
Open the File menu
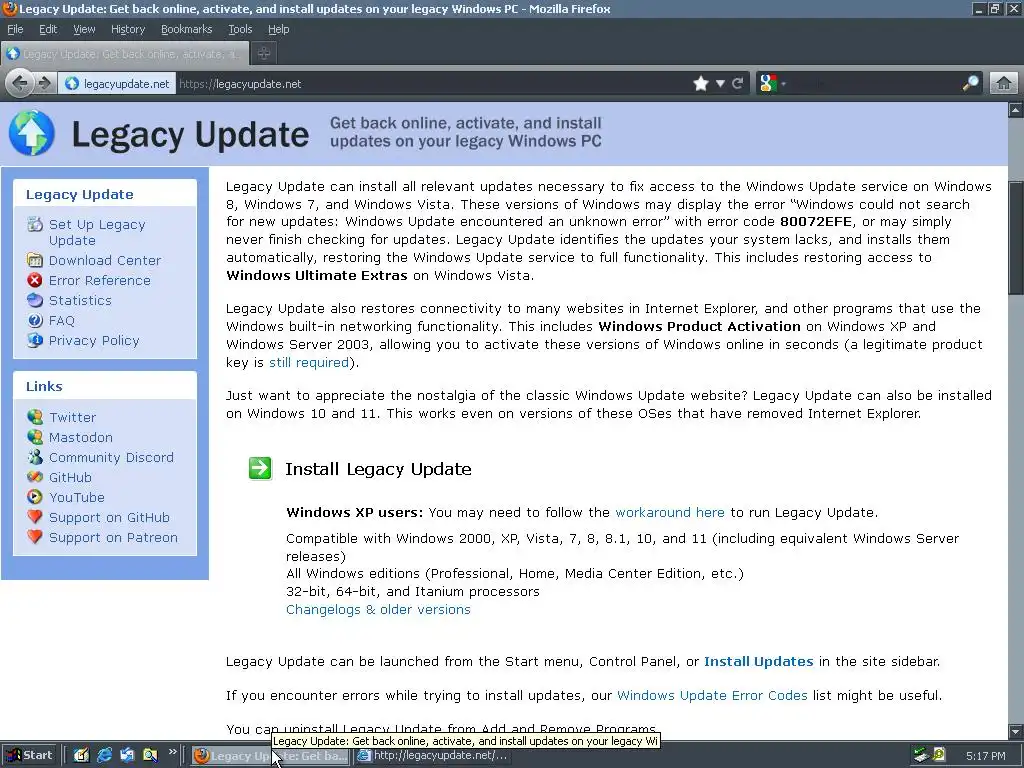coord(15,29)
